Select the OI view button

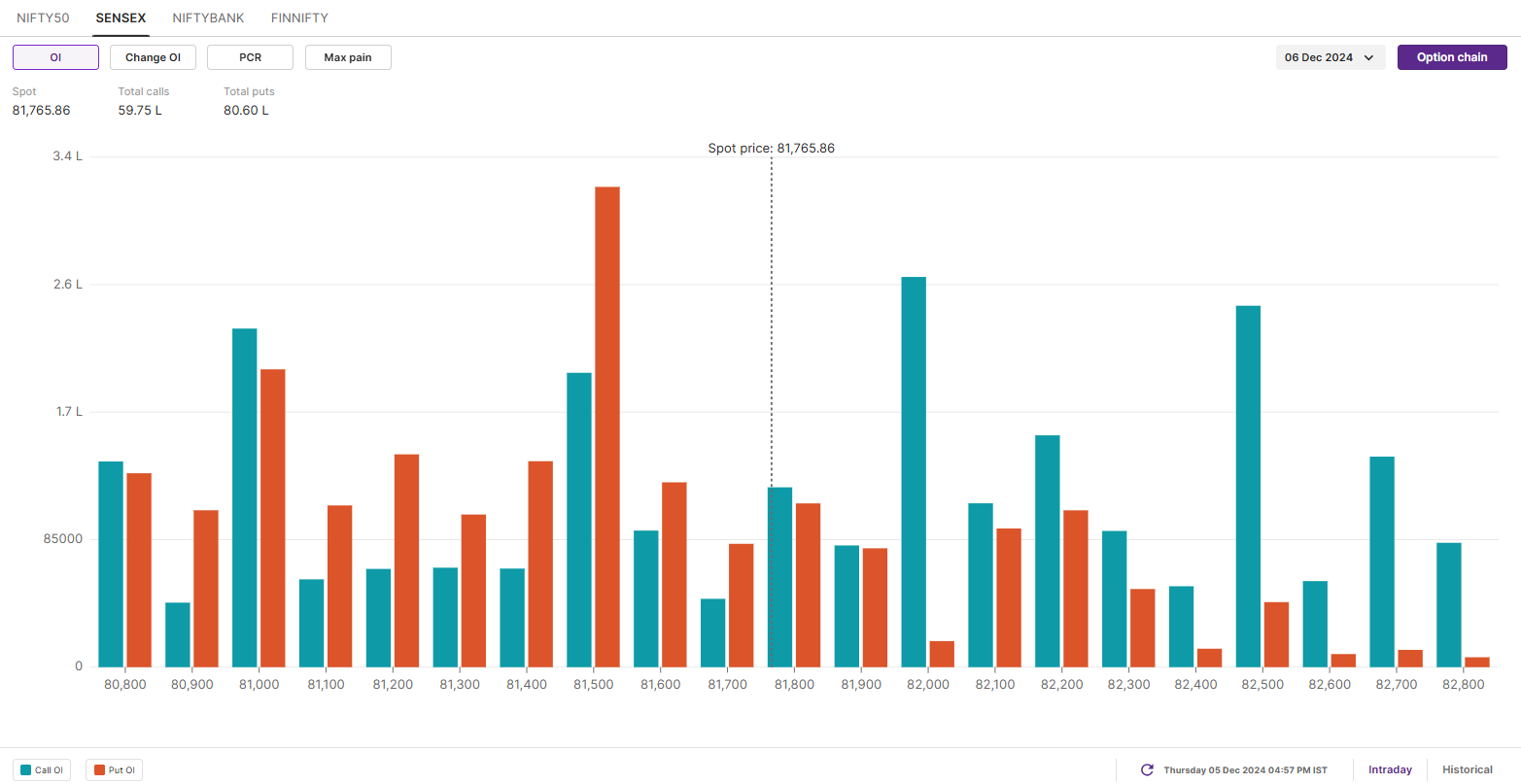pos(55,57)
